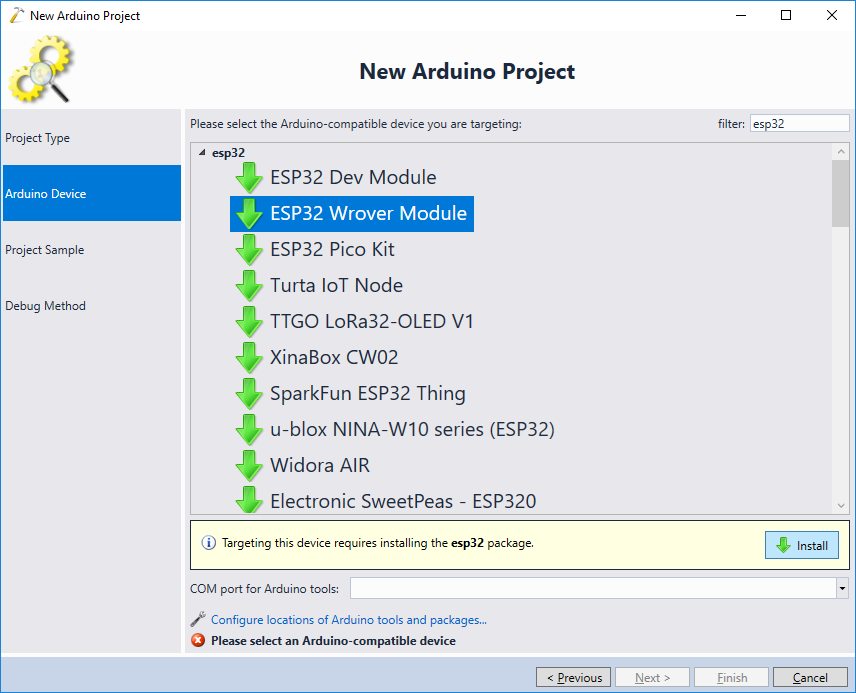
Task: Click the download arrow beside Electronic SweetPeas - ESP320
Action: click(x=249, y=500)
